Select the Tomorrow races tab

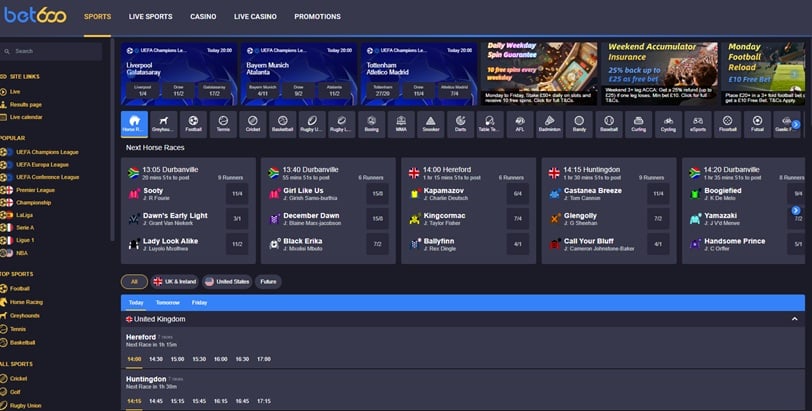click(168, 303)
